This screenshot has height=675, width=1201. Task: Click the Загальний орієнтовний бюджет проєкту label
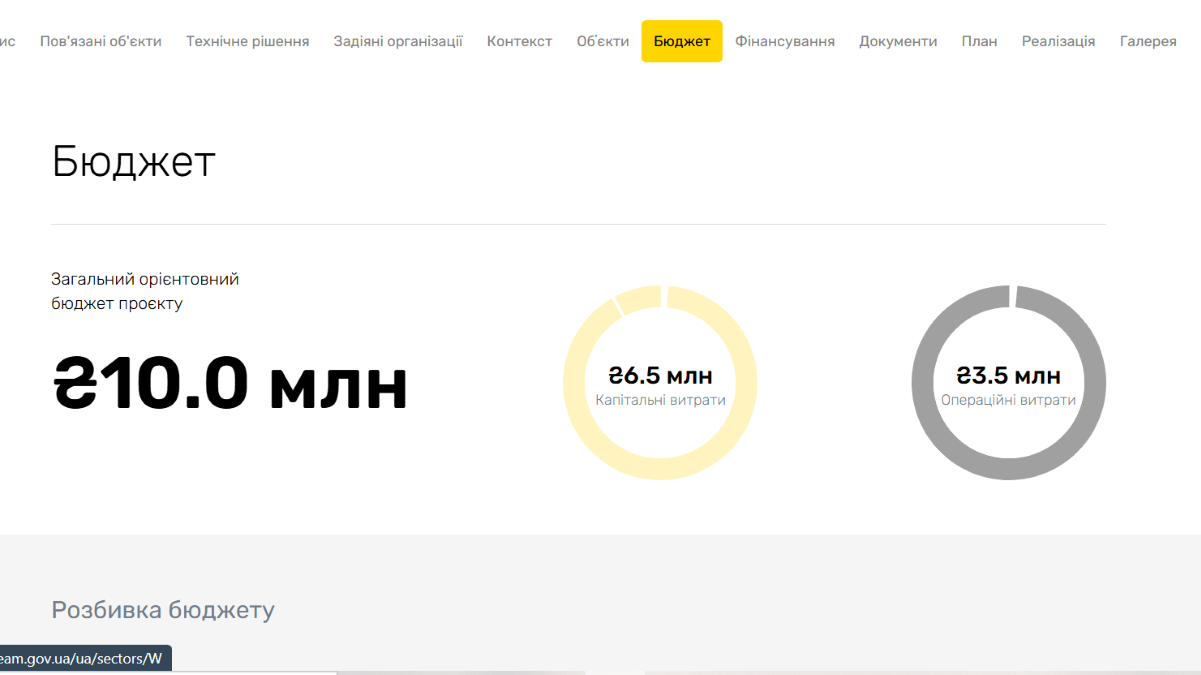(145, 291)
